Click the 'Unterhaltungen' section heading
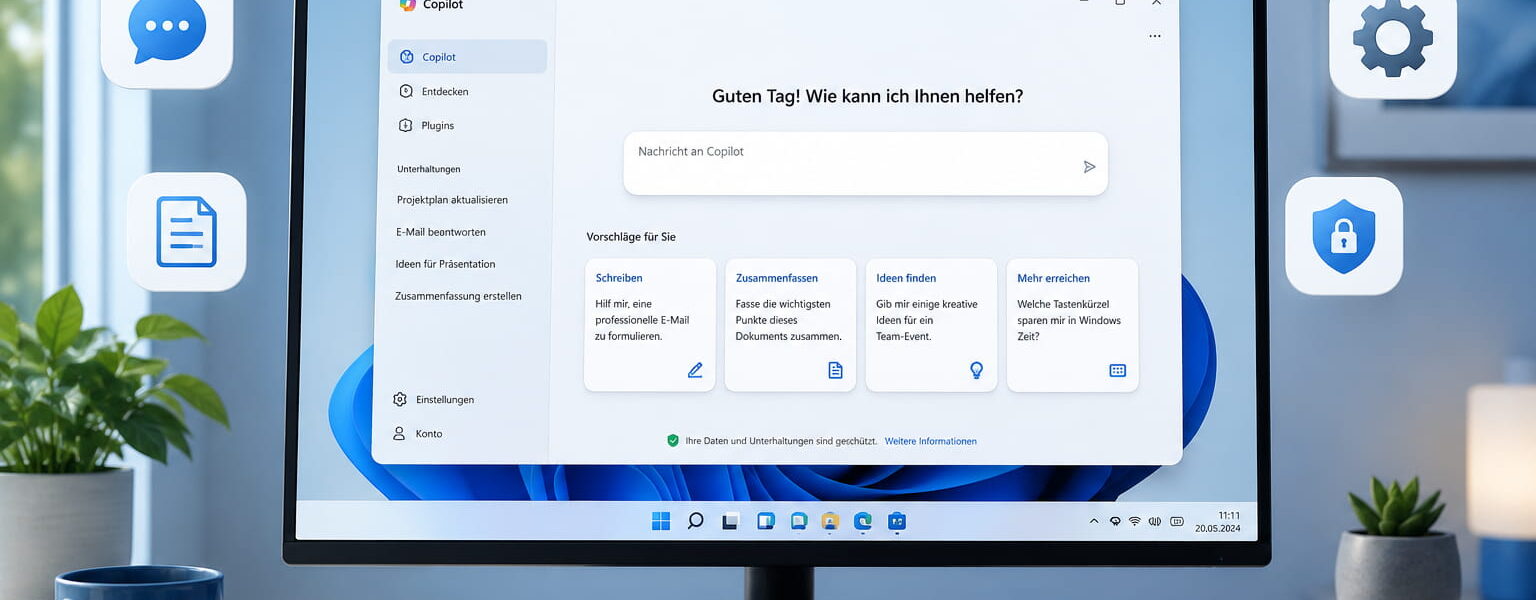This screenshot has width=1536, height=600. pos(428,169)
